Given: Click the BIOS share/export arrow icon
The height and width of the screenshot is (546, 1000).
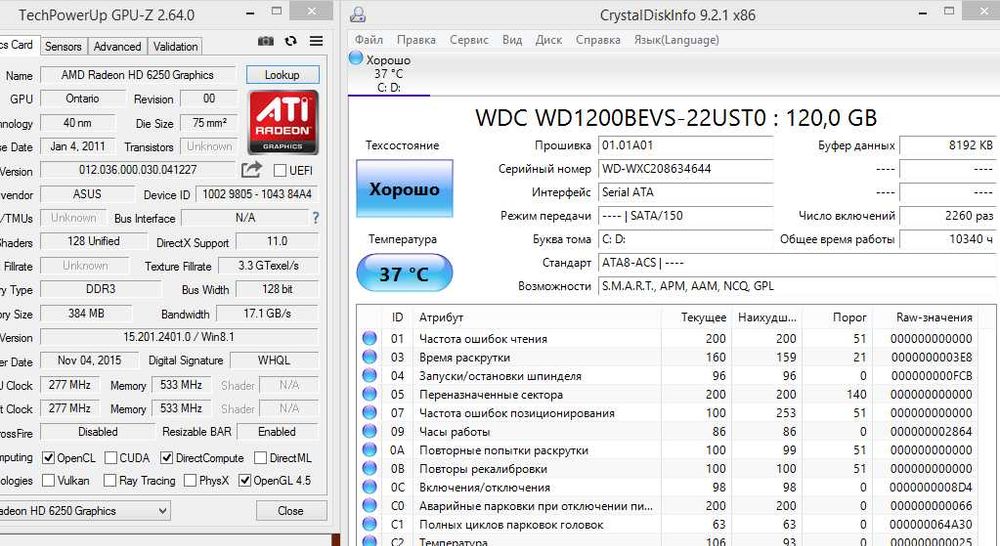Looking at the screenshot, I should click(251, 170).
